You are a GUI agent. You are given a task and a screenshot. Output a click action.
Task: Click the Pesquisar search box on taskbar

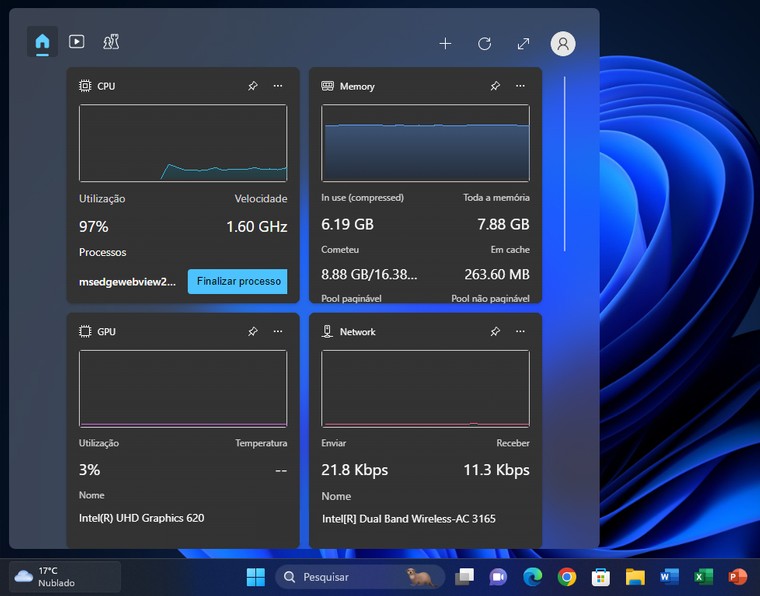[x=345, y=577]
